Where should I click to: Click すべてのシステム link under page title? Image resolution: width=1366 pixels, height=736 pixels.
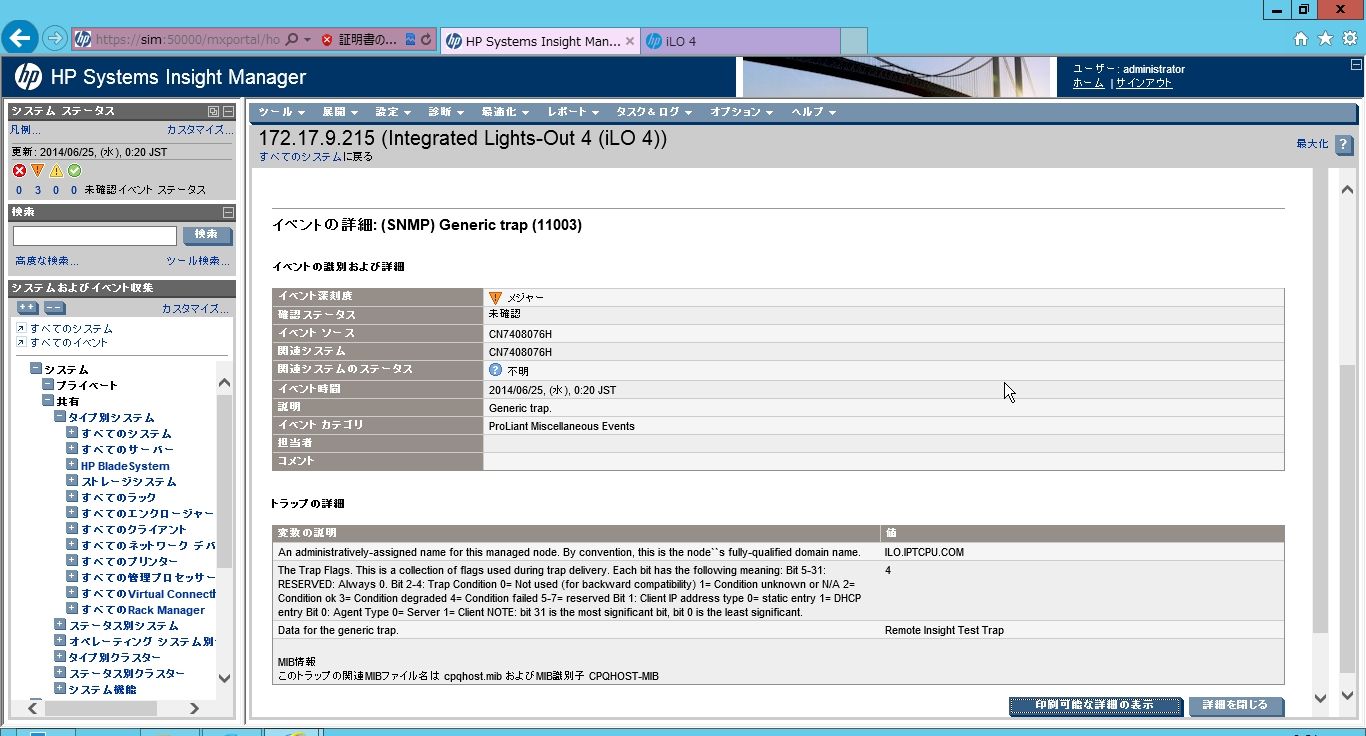[x=300, y=157]
